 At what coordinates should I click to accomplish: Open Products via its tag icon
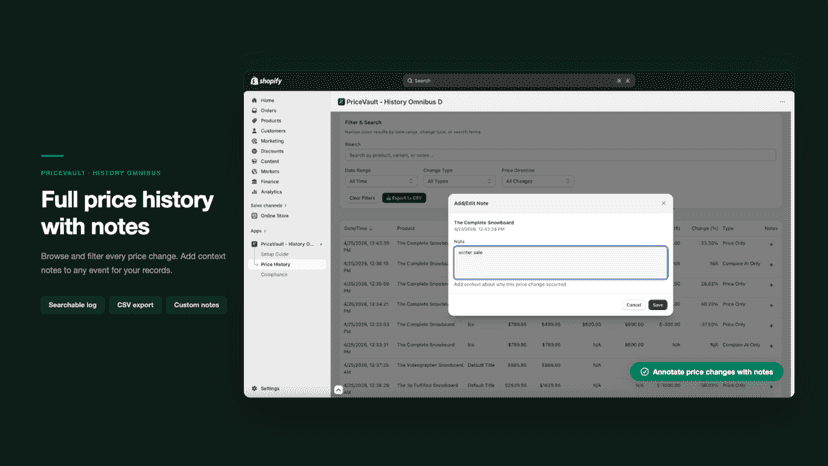pos(255,120)
